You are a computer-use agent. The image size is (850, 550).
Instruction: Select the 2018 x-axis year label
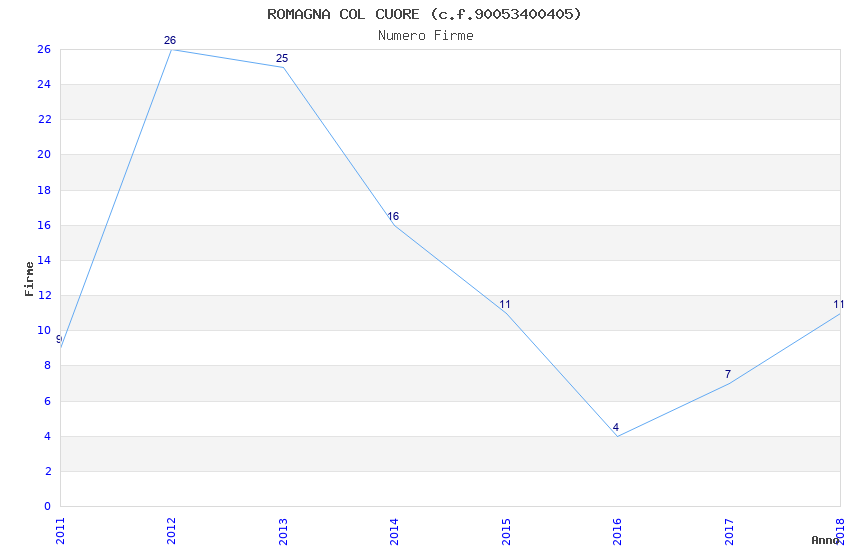point(840,531)
